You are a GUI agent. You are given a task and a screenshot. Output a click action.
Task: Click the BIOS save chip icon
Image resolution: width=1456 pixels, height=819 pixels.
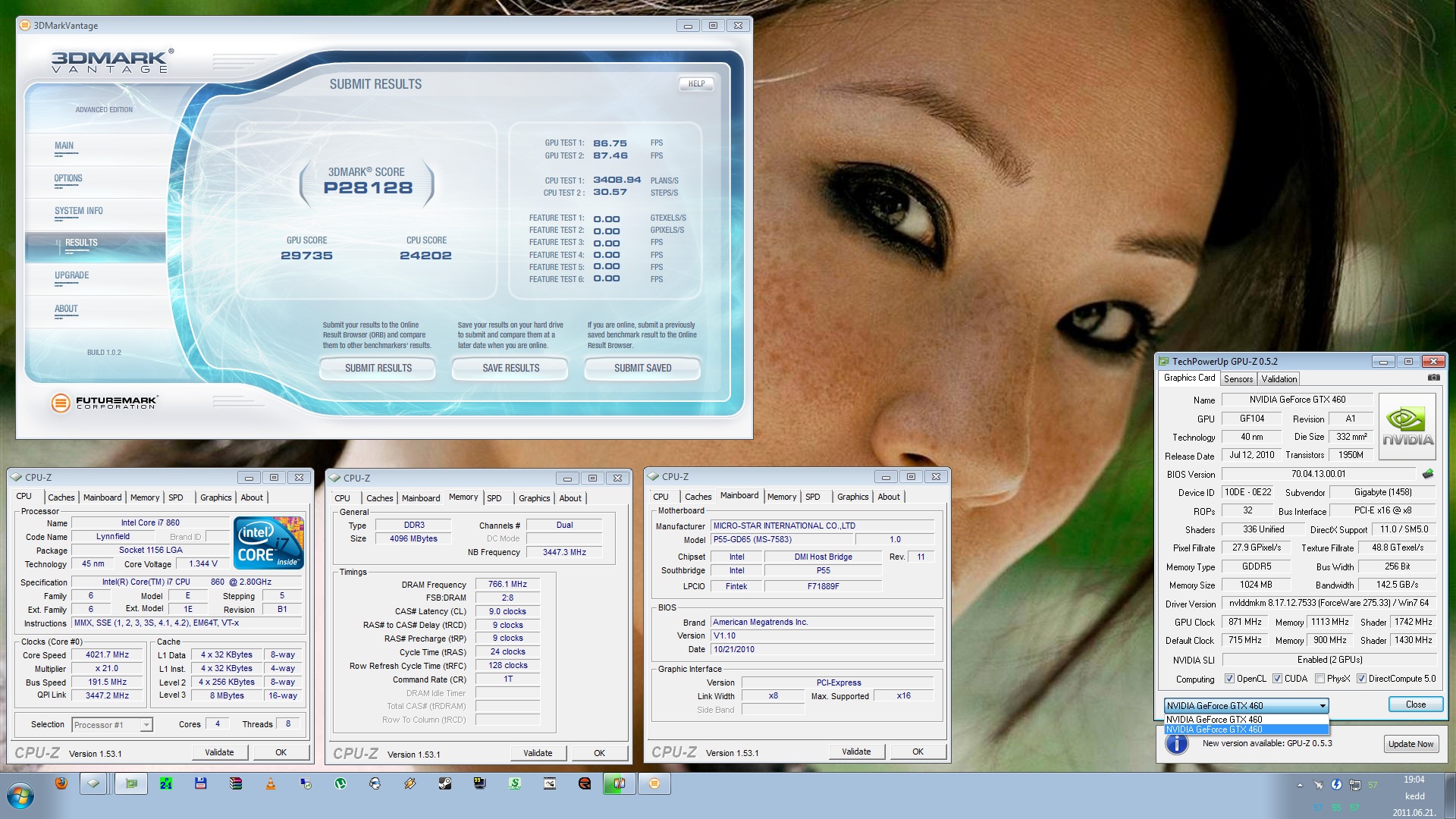tap(1428, 474)
